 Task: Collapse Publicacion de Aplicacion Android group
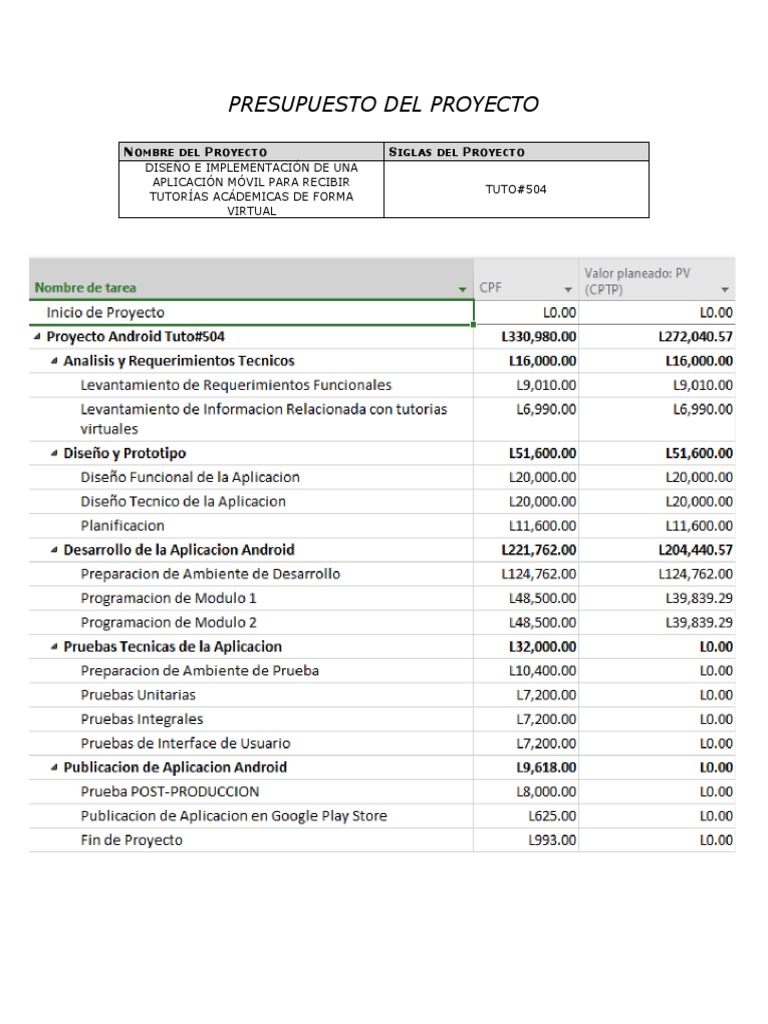coord(54,767)
